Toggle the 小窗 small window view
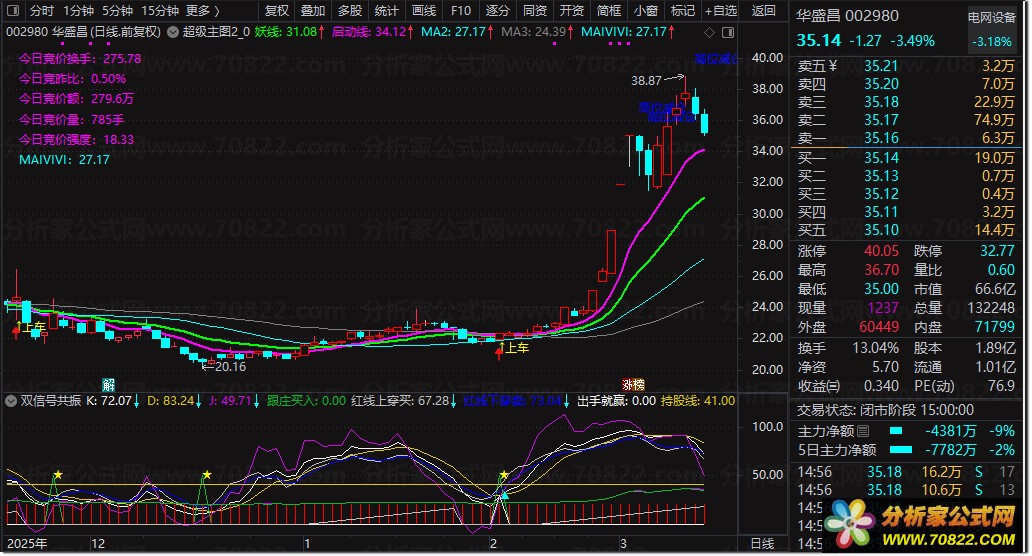 pos(645,11)
